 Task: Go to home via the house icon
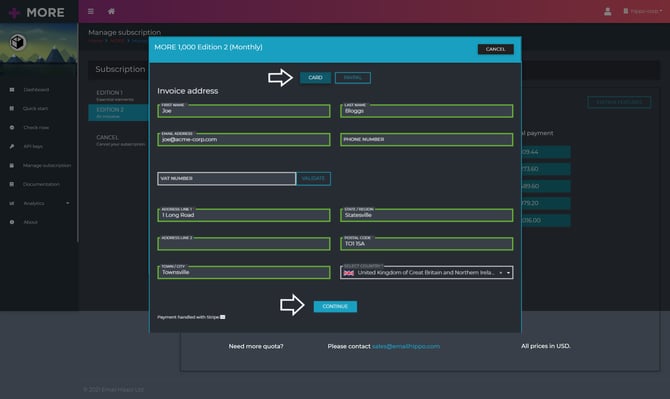pyautogui.click(x=111, y=12)
